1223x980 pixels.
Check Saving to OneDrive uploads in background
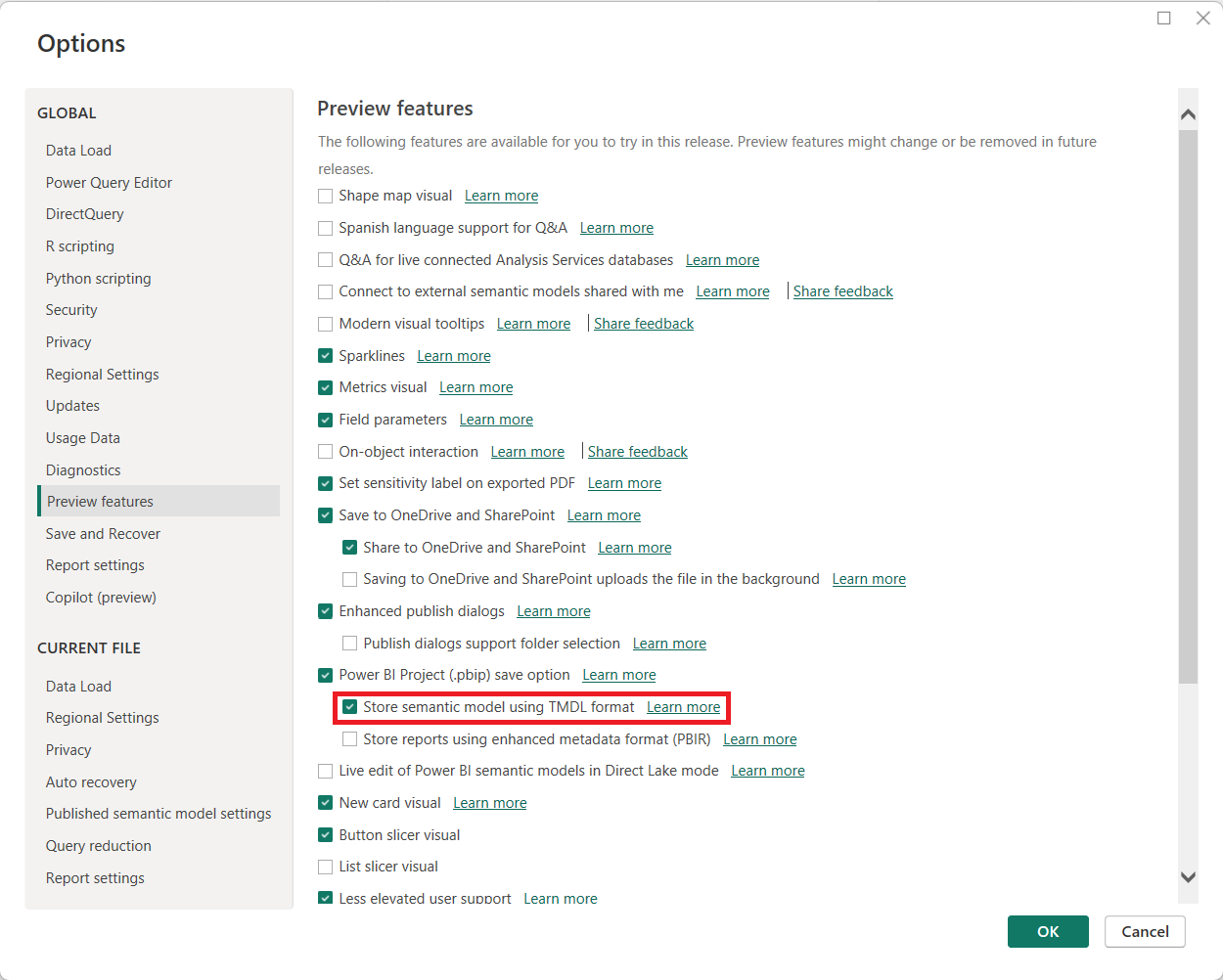(x=350, y=579)
